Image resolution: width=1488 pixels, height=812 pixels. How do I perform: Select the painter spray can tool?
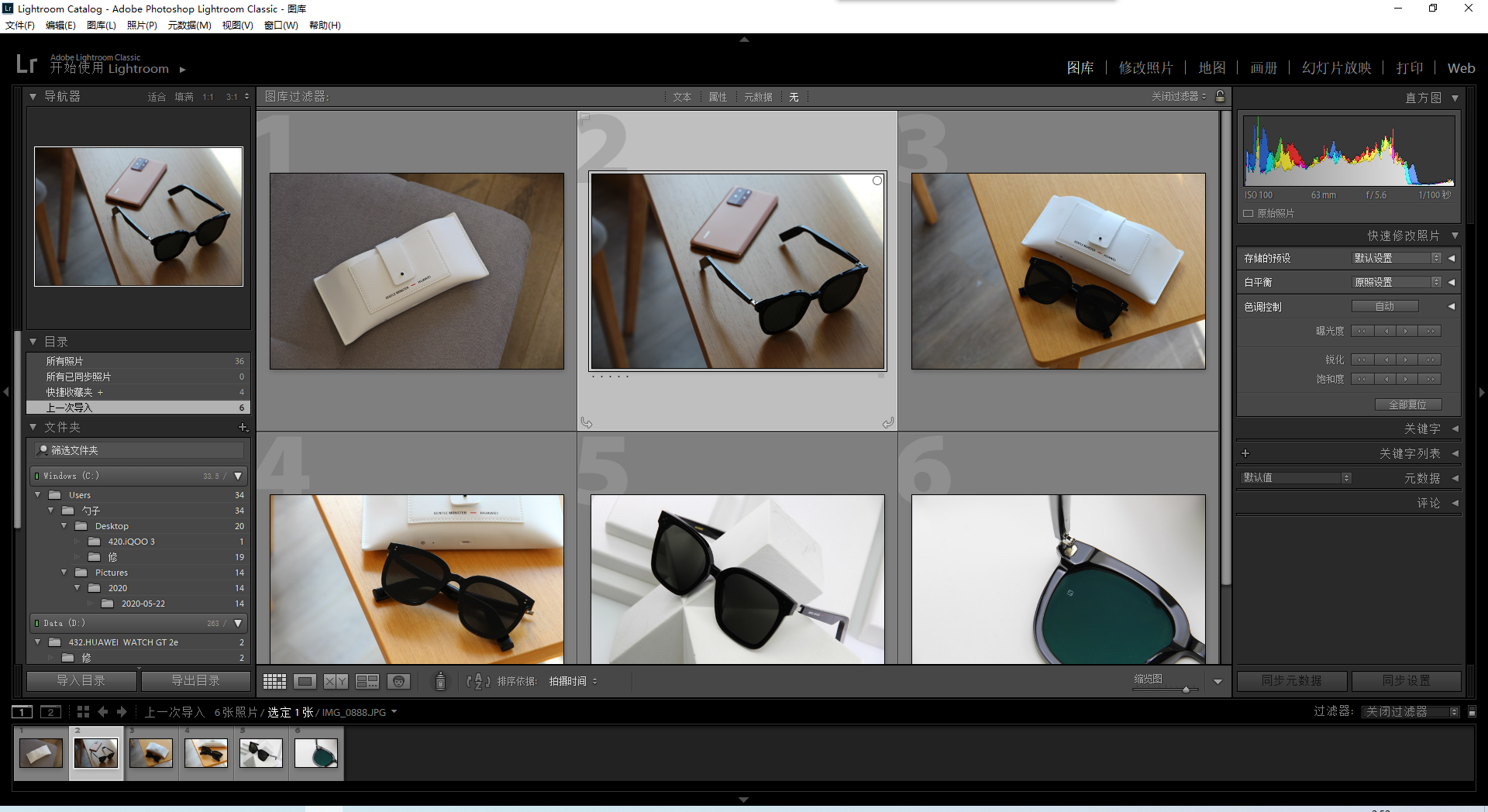point(440,681)
